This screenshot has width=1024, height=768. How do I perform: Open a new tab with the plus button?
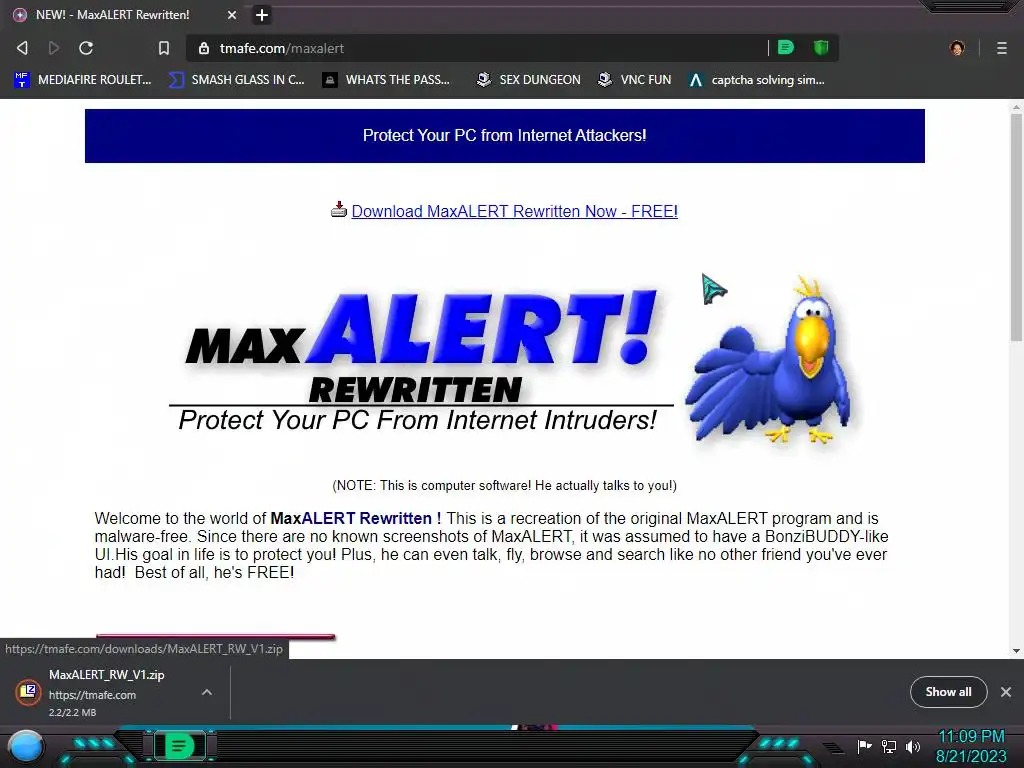tap(262, 15)
